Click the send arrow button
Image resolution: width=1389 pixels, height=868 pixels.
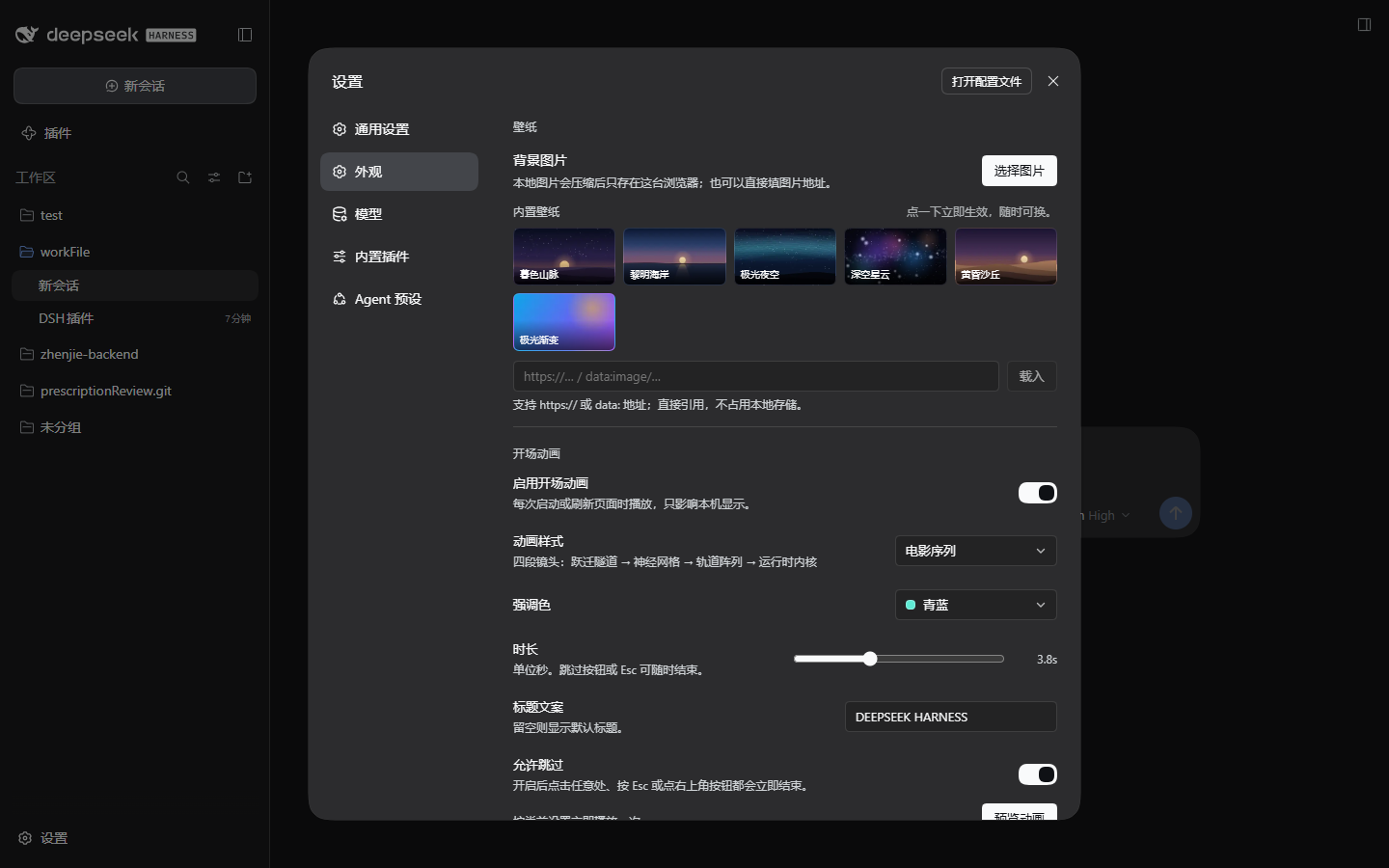[x=1176, y=513]
